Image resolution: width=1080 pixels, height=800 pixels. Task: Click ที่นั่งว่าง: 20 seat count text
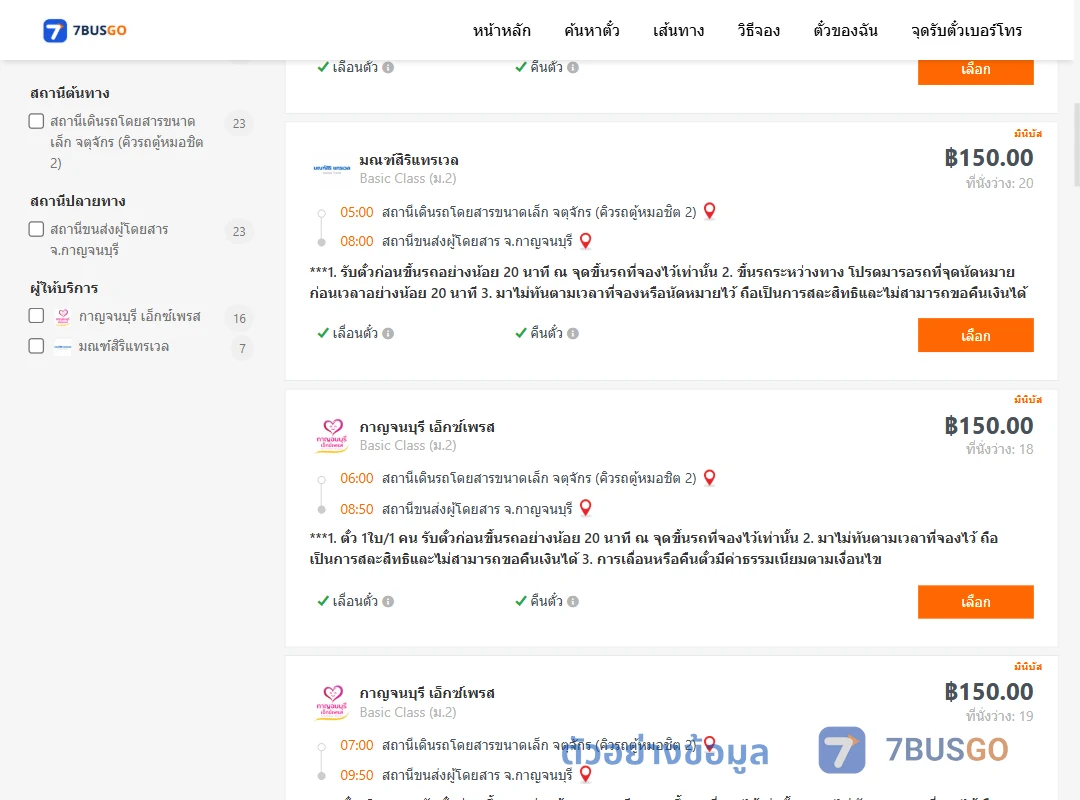(999, 183)
